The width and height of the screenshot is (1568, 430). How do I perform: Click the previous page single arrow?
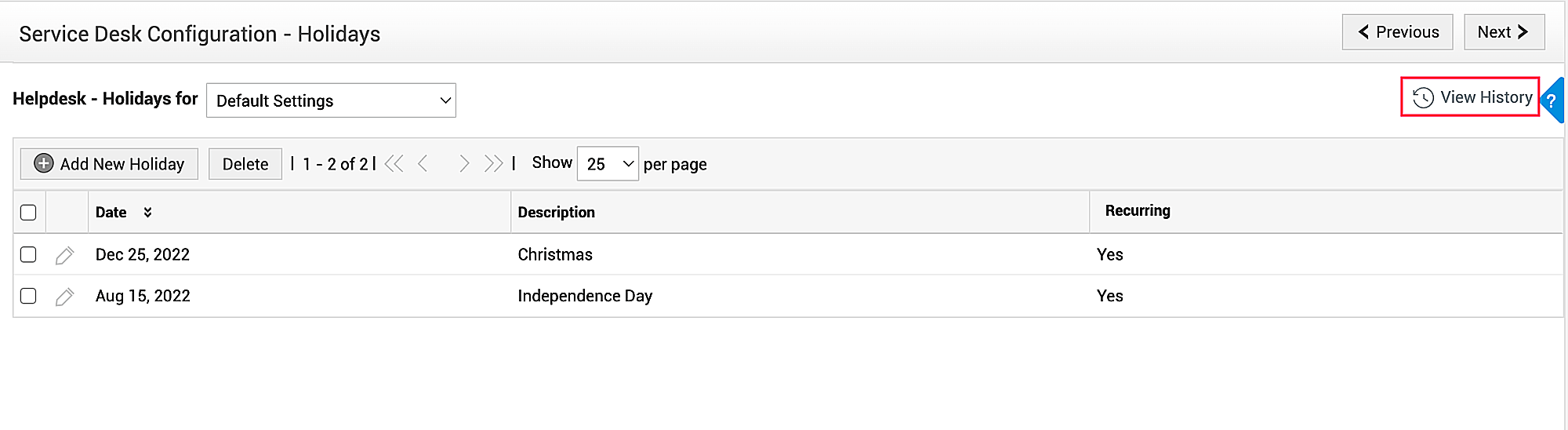(423, 163)
